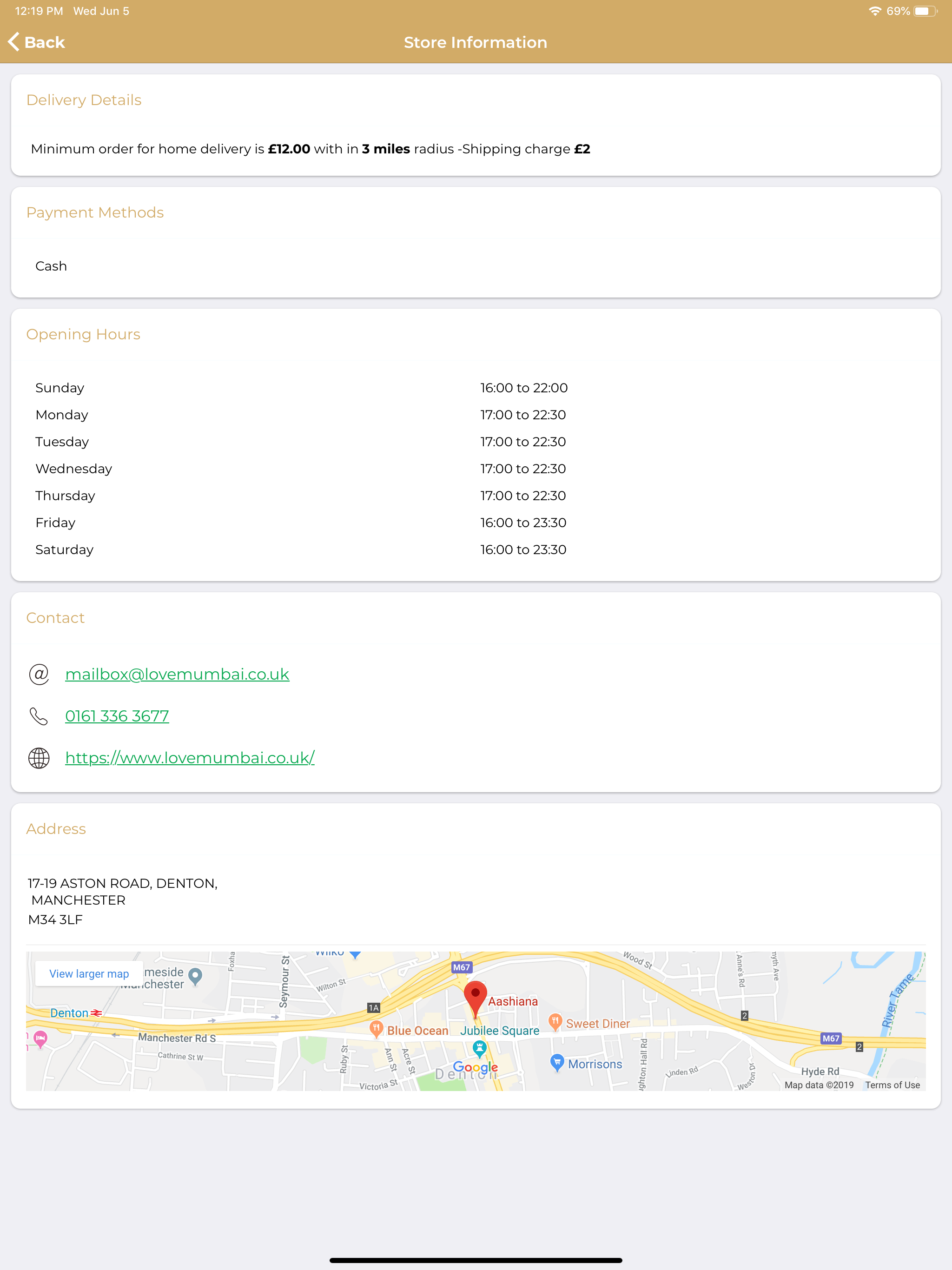This screenshot has height=1270, width=952.
Task: Tap the phone handset icon
Action: coord(39,716)
